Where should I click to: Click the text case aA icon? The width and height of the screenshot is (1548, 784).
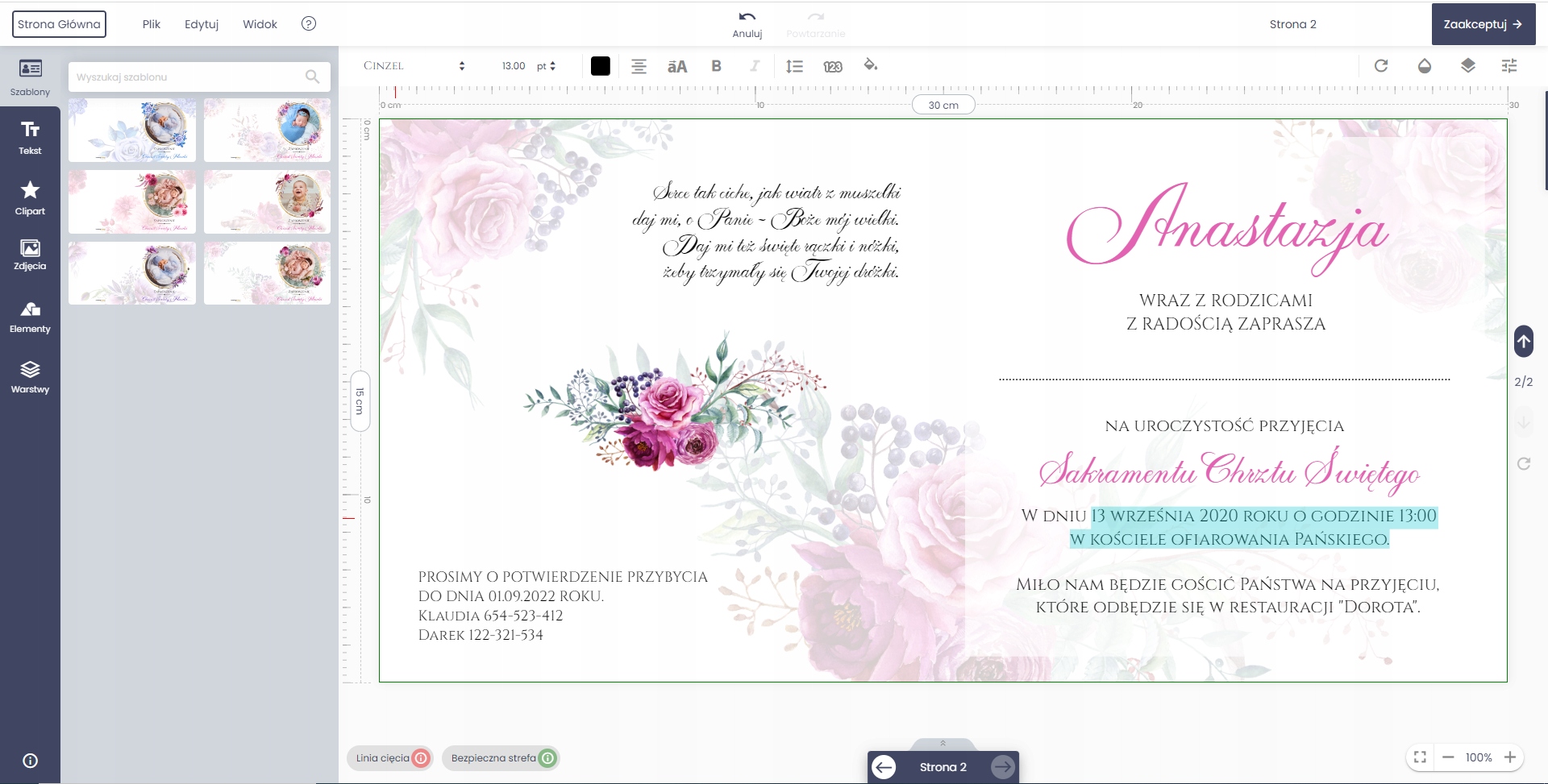677,66
